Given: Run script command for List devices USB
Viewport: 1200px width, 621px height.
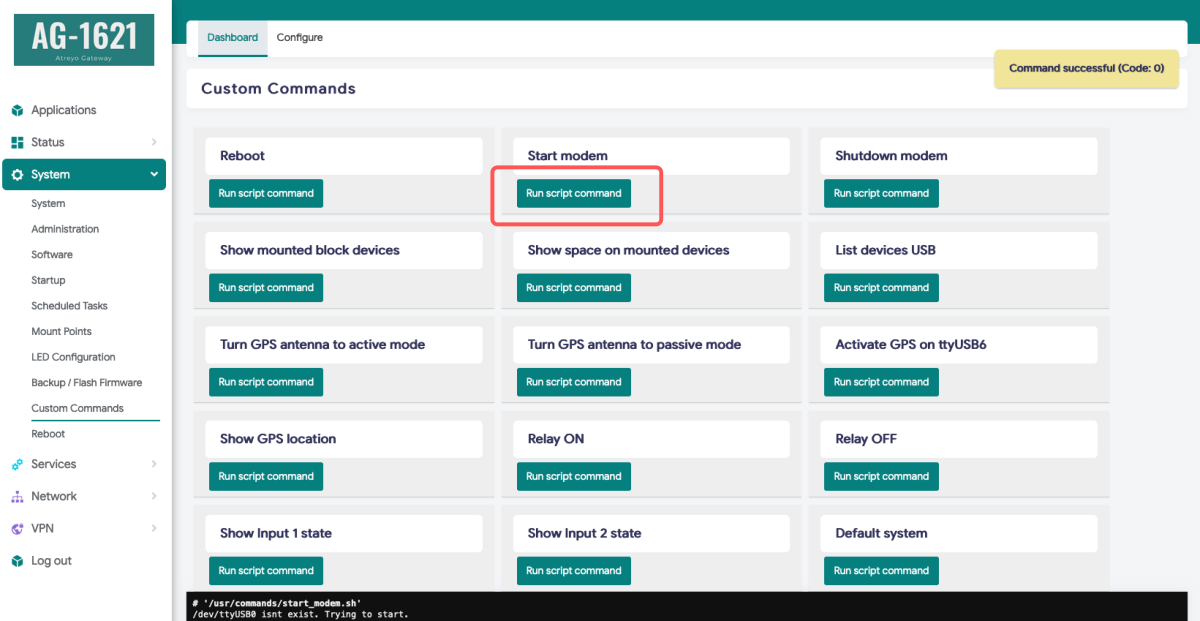Looking at the screenshot, I should pos(881,288).
